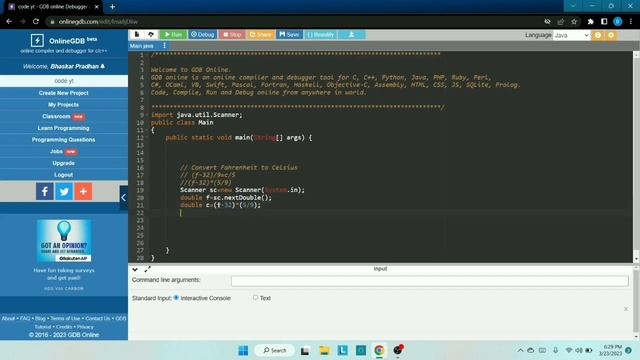
Task: Fold the Main class block at line 11
Action: pyautogui.click(x=147, y=130)
